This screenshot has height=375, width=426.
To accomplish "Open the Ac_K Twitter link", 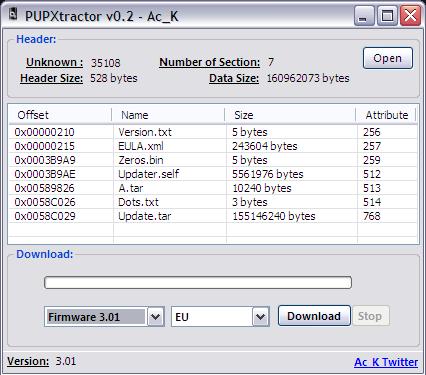I will click(x=386, y=362).
